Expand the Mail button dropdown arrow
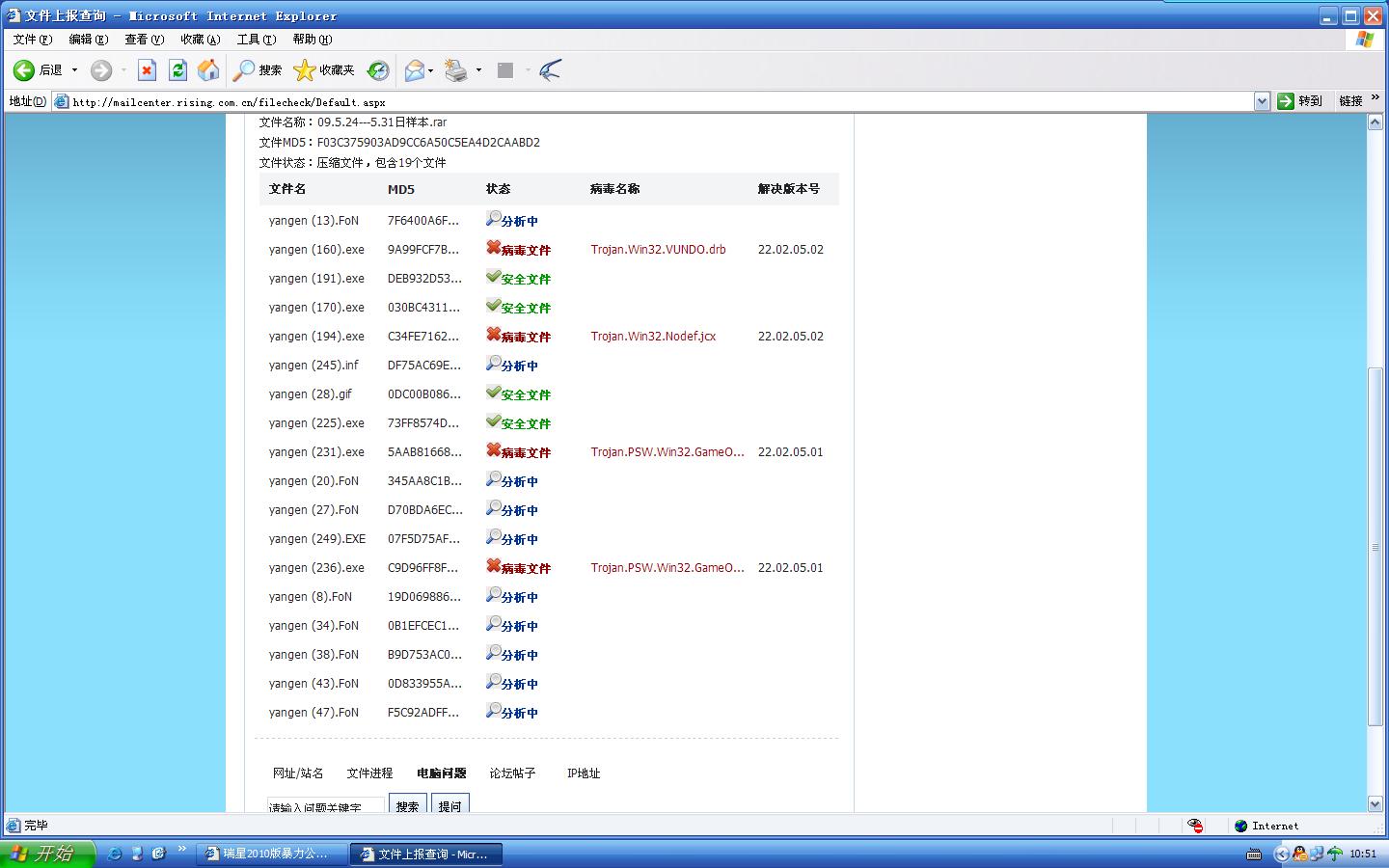 coord(431,69)
